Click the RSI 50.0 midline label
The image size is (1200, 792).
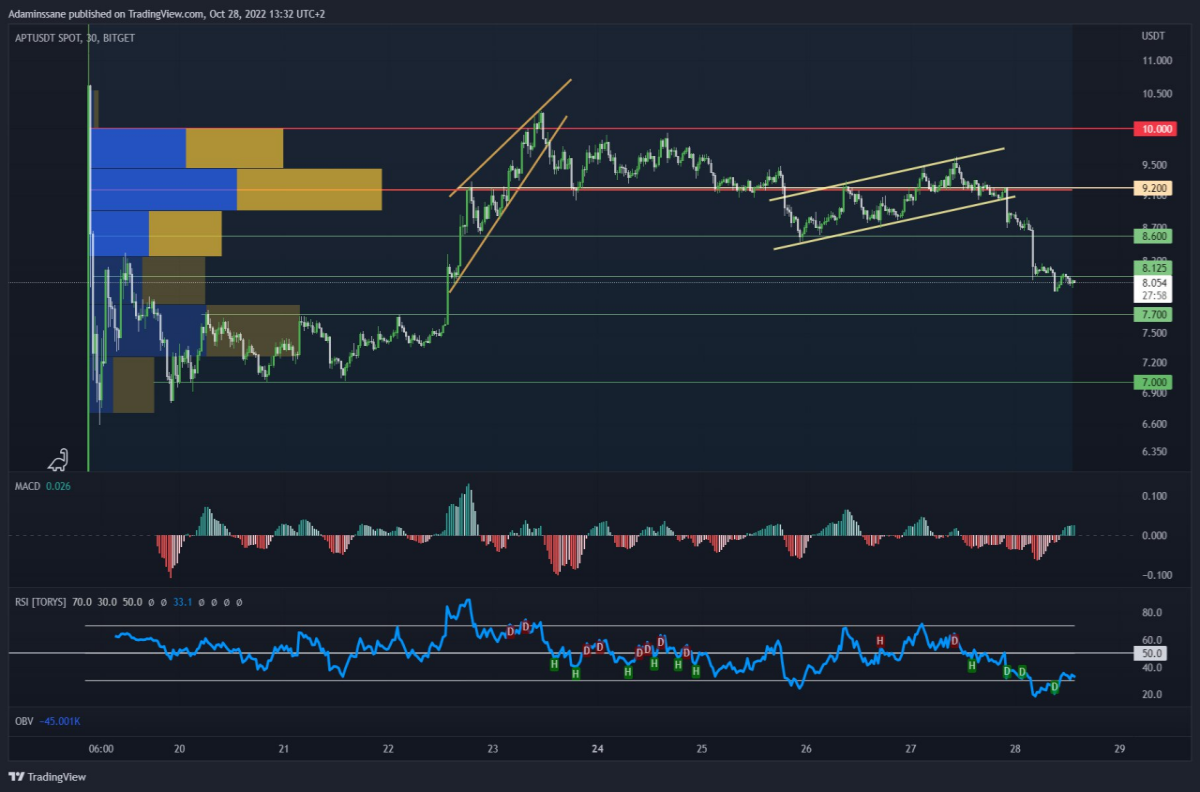click(x=1153, y=653)
